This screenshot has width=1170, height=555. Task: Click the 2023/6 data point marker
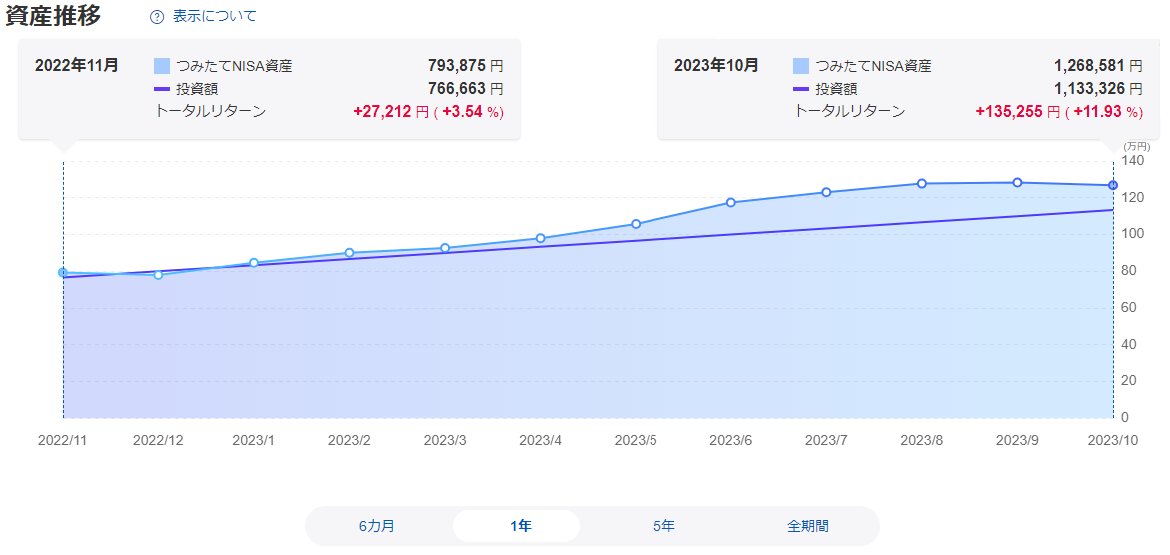731,202
